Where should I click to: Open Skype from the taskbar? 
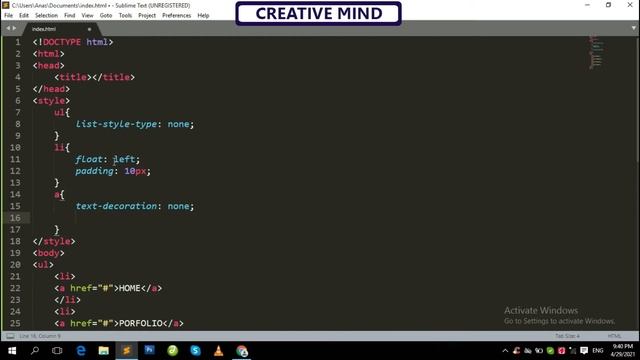pyautogui.click(x=196, y=351)
